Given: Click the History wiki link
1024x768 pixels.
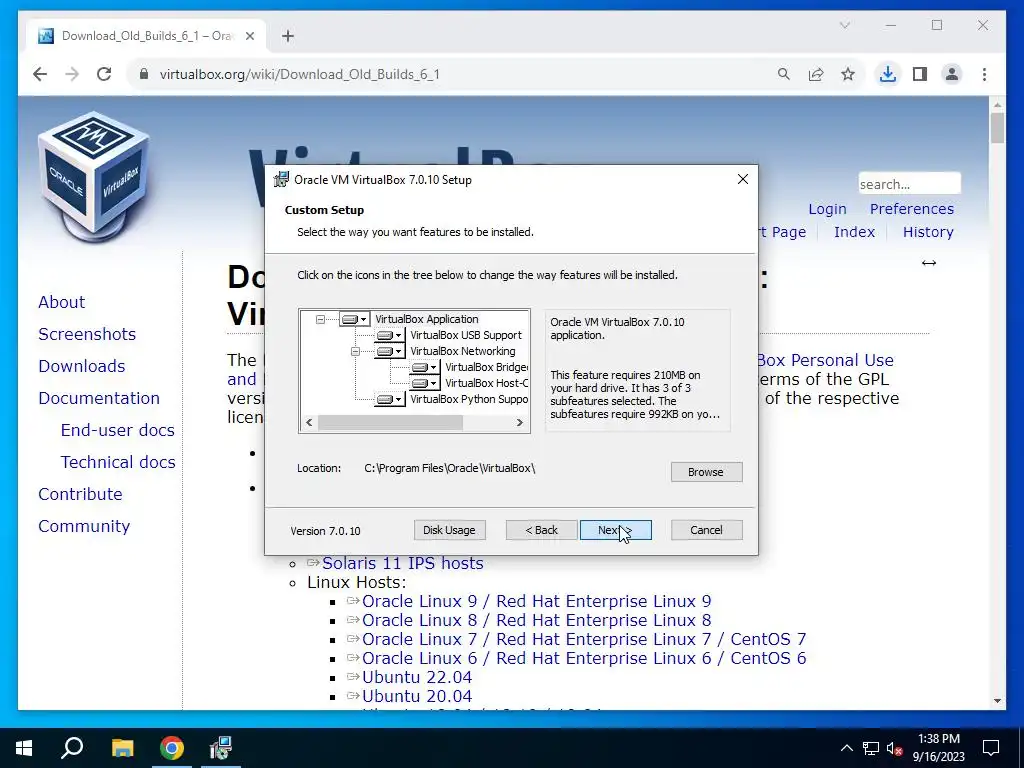Looking at the screenshot, I should point(928,232).
